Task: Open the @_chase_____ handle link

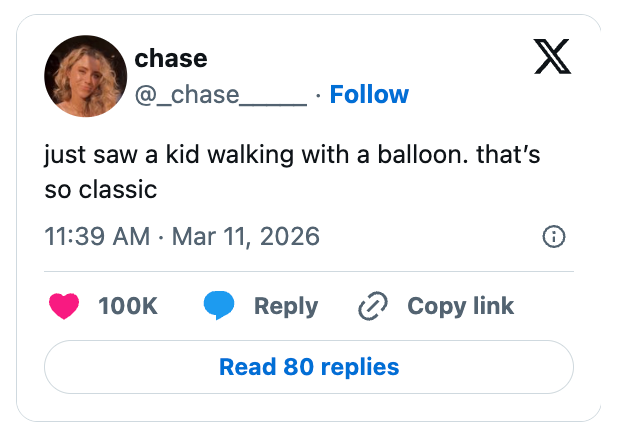Action: [x=221, y=95]
